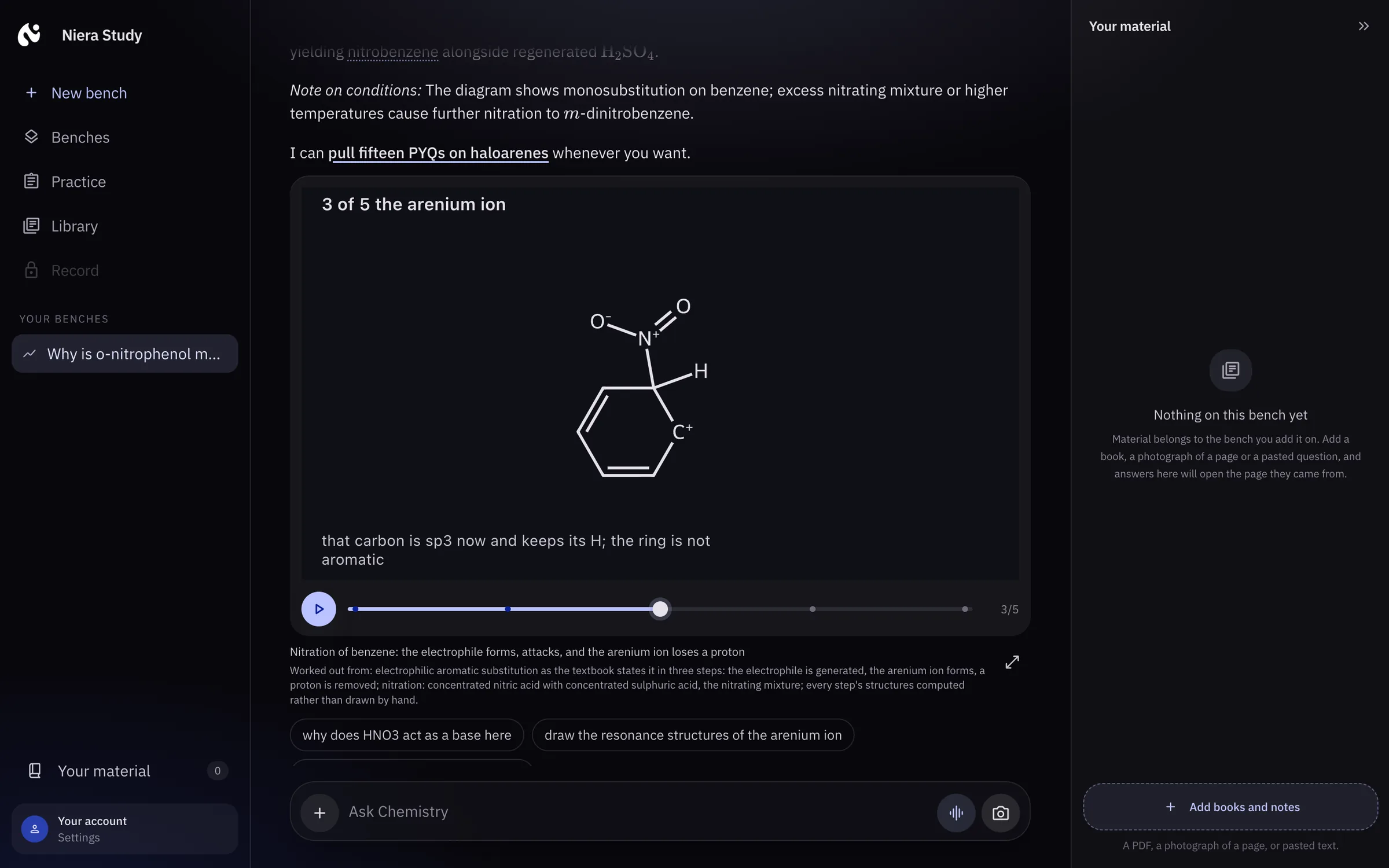
Task: Click the dotted-underlined nitrobenzene term
Action: pos(393,52)
